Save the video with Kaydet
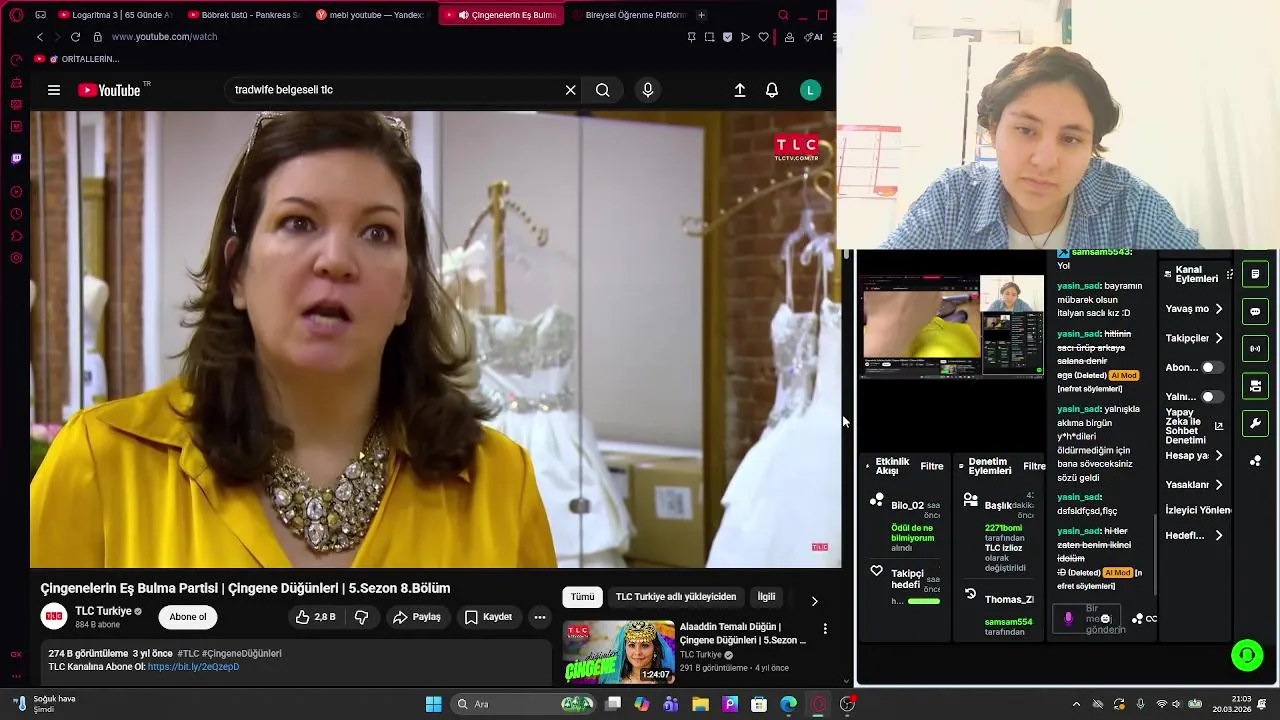Screen dimensions: 1280x720 coord(489,617)
